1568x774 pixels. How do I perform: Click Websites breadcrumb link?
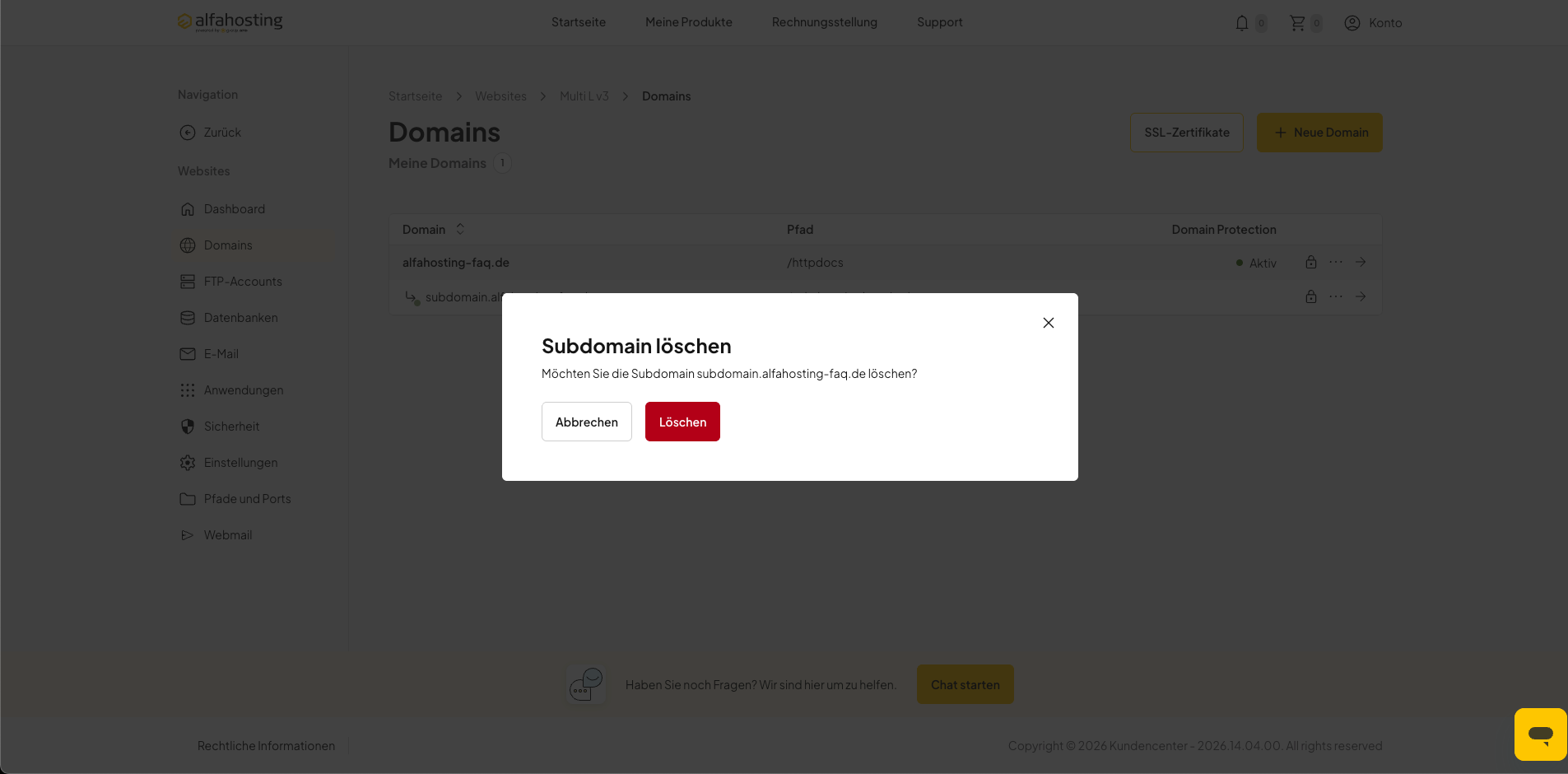point(500,96)
